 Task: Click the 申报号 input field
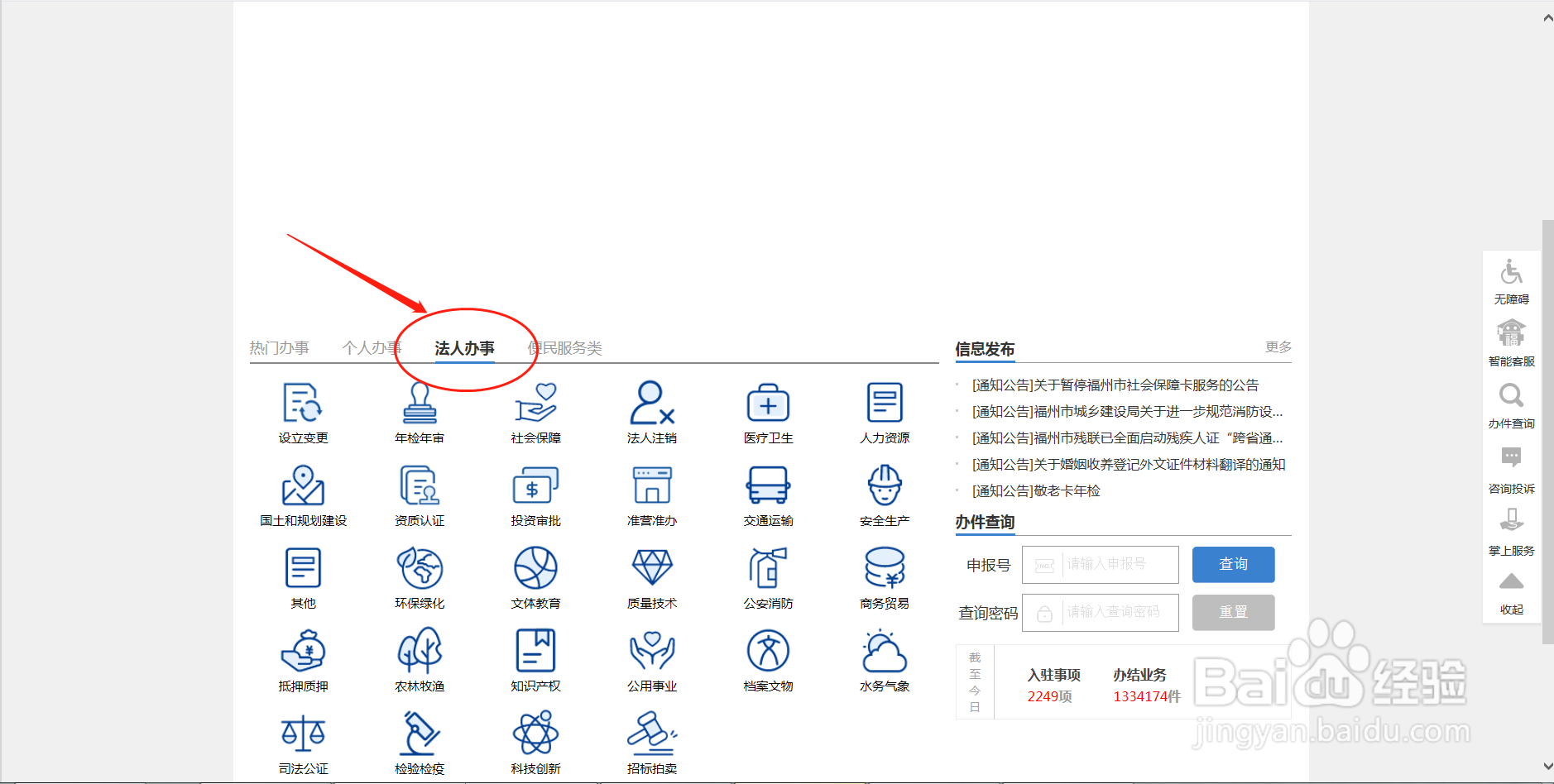pos(1100,564)
